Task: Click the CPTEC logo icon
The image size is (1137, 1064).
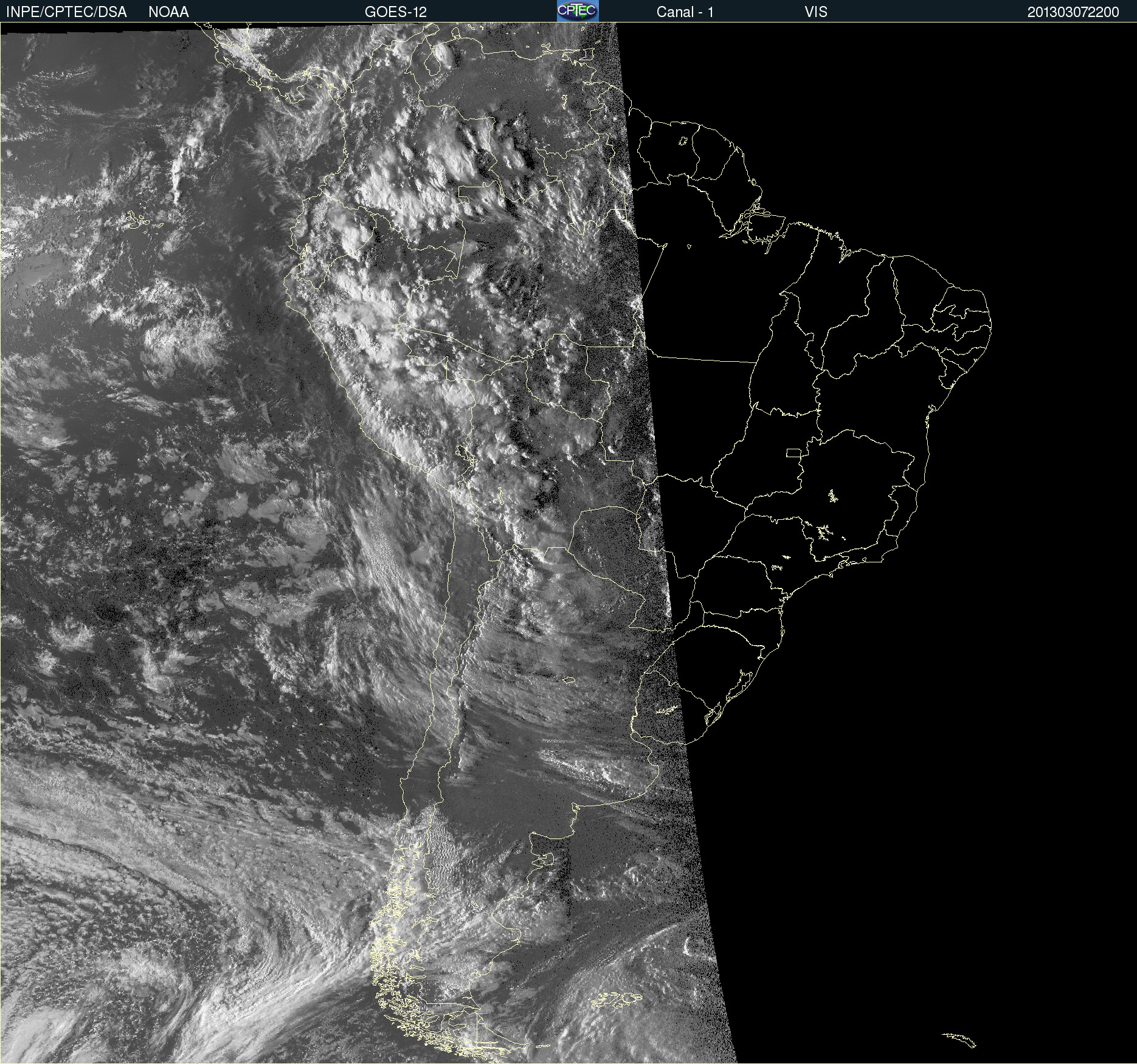Action: [x=578, y=11]
